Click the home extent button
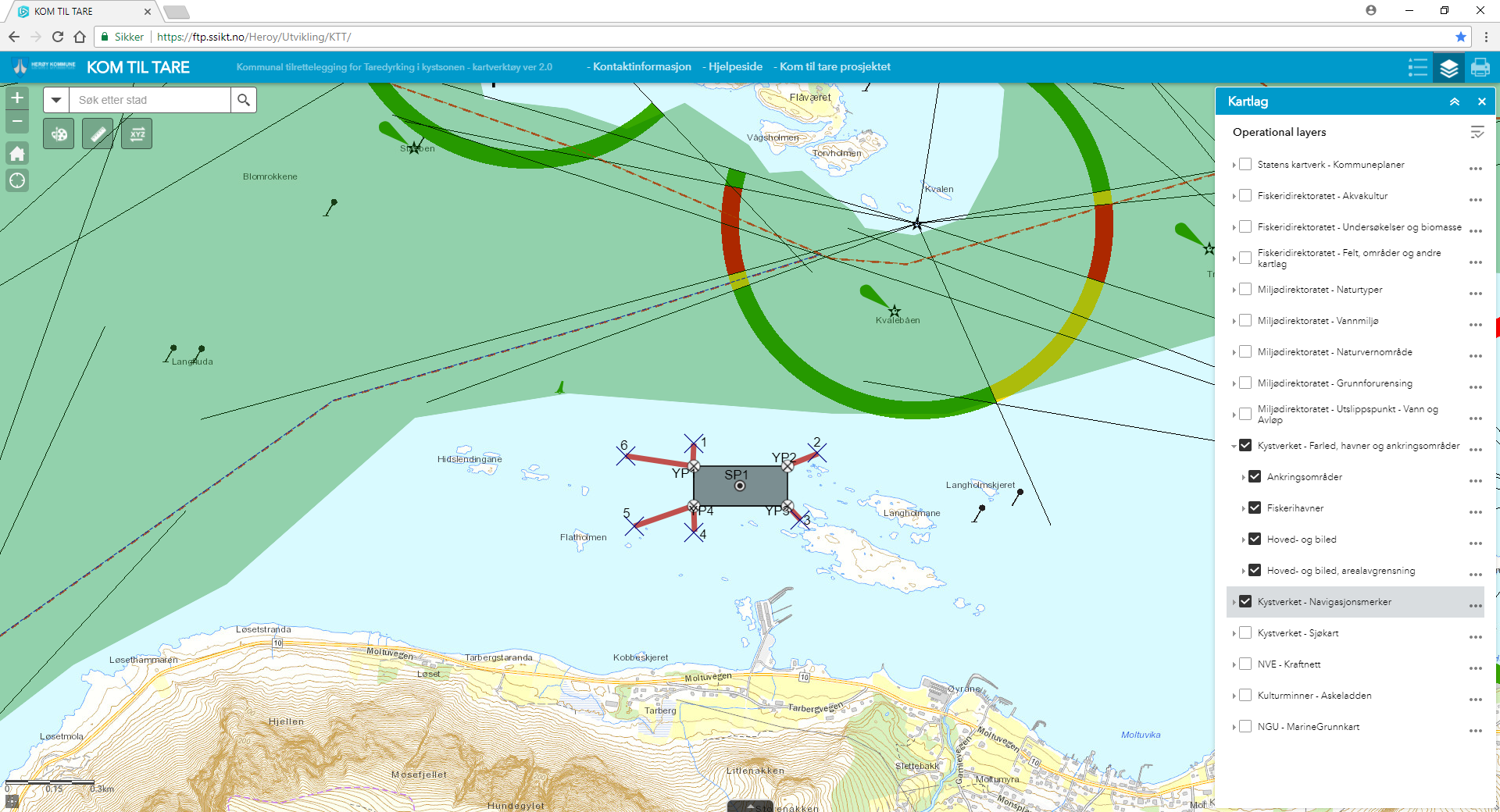Viewport: 1500px width, 812px height. coord(17,154)
